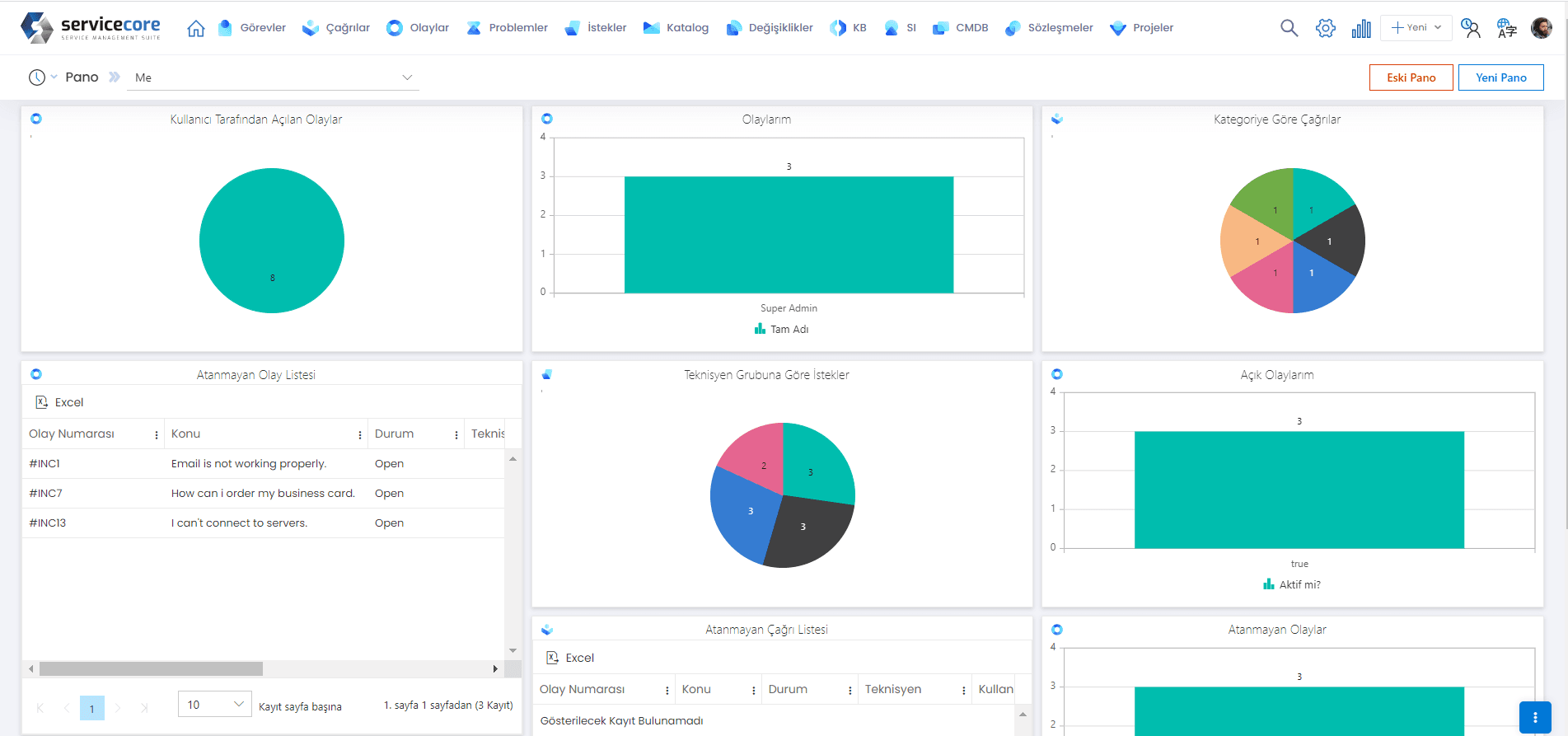Expand the arrow next to the clock icon

[54, 77]
